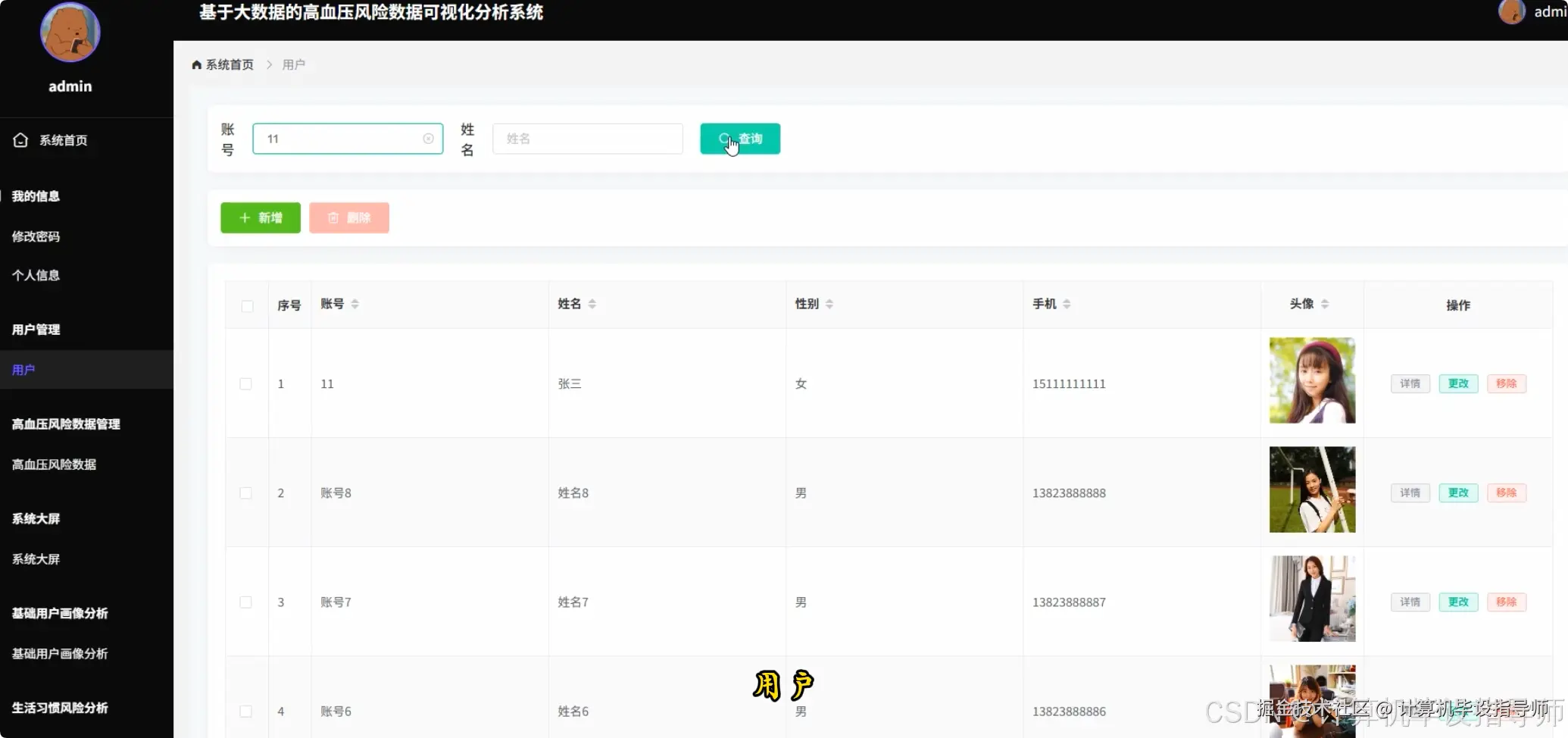Sort the 姓名 column using its sort arrows

pos(592,303)
